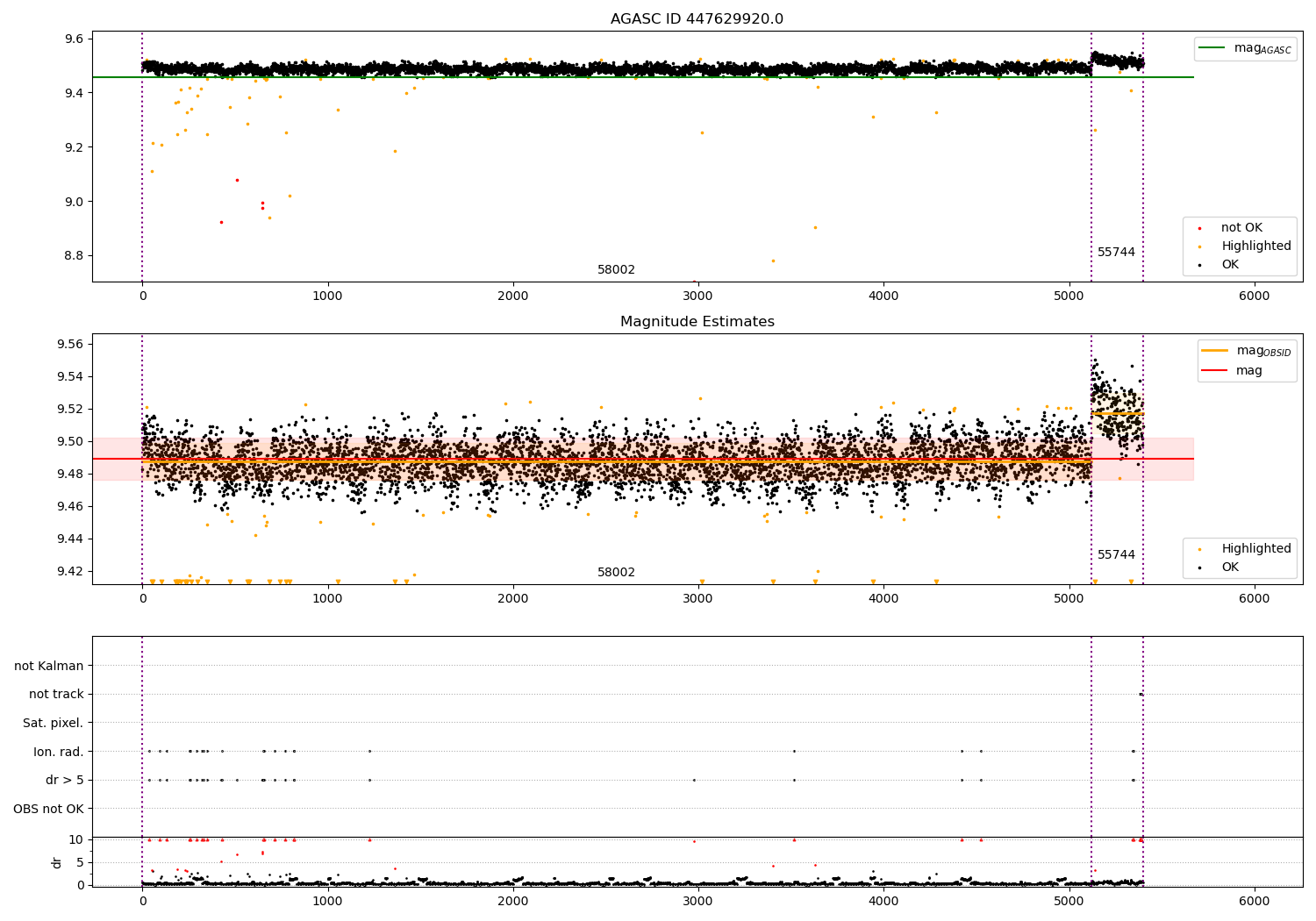This screenshot has width=1316, height=921.
Task: Click the 9.6 tick label on top plot
Action: pos(74,39)
